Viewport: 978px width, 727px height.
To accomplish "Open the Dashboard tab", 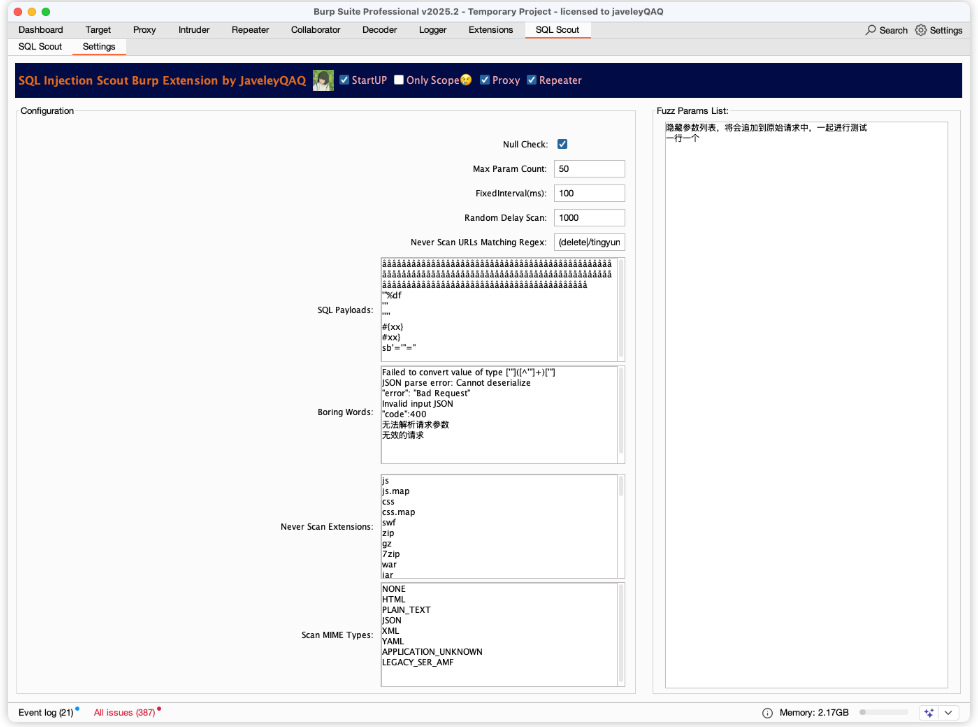I will point(41,30).
